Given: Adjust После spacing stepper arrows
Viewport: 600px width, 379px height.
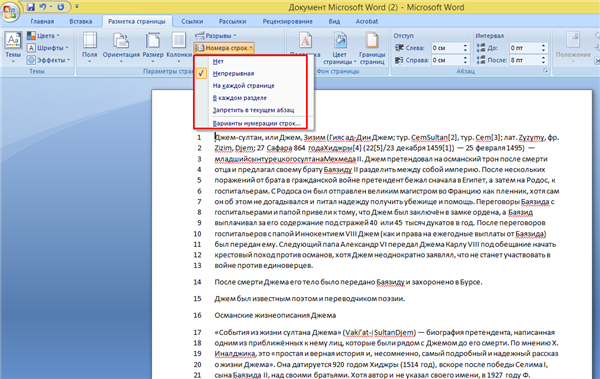Looking at the screenshot, I should point(543,60).
